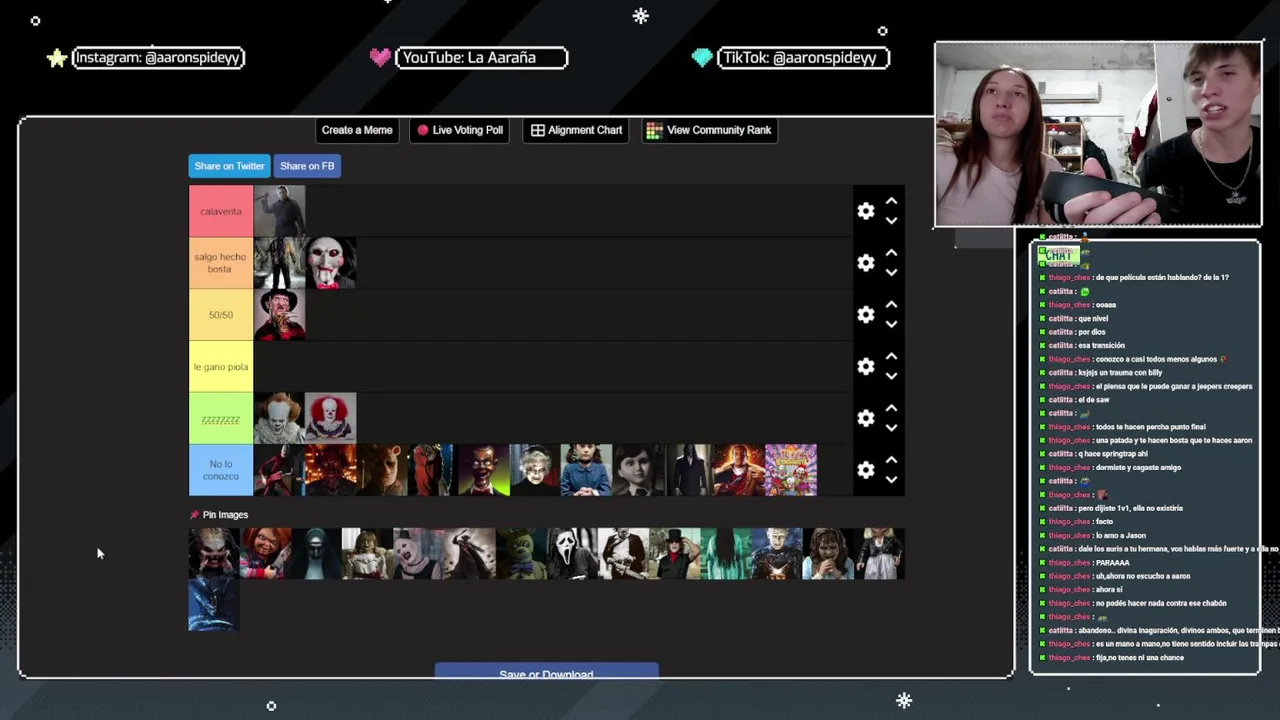Move le gano piola tier down
The height and width of the screenshot is (720, 1280).
[891, 377]
